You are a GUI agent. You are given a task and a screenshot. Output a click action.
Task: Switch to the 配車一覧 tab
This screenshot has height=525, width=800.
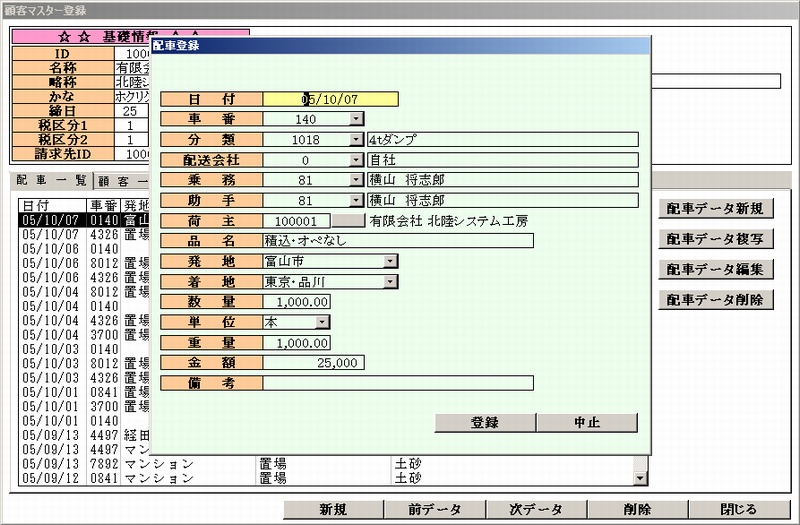51,181
